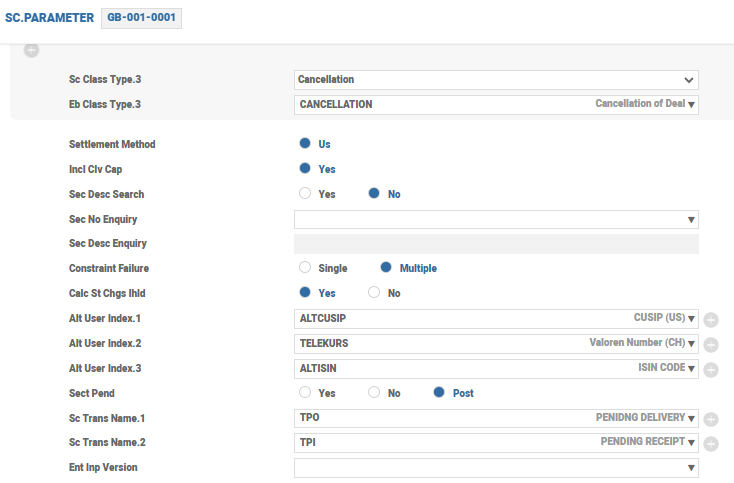The image size is (734, 483).
Task: Click the remove icon beside Alt User Index.2
Action: pos(711,345)
